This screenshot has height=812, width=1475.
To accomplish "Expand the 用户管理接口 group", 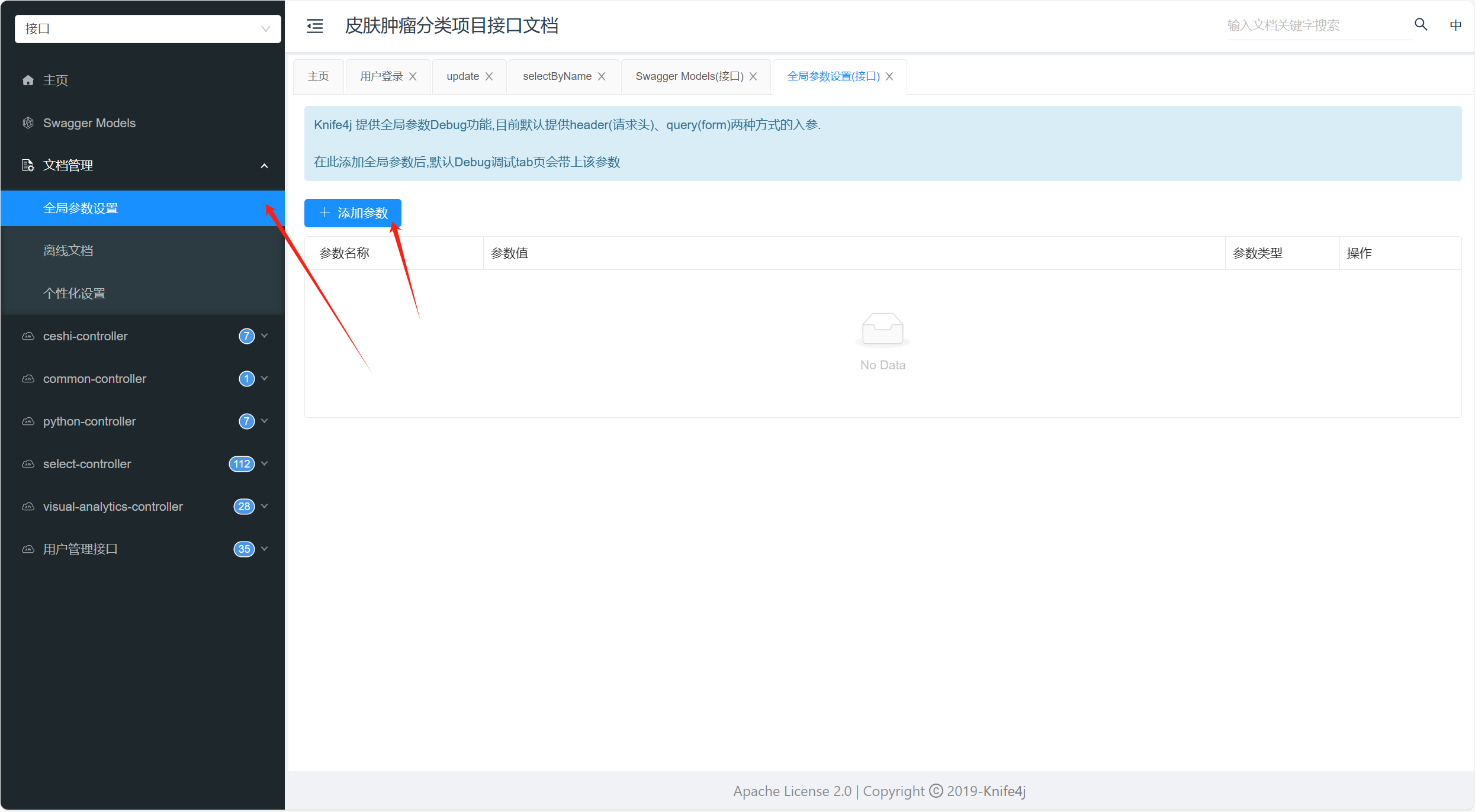I will click(x=265, y=549).
